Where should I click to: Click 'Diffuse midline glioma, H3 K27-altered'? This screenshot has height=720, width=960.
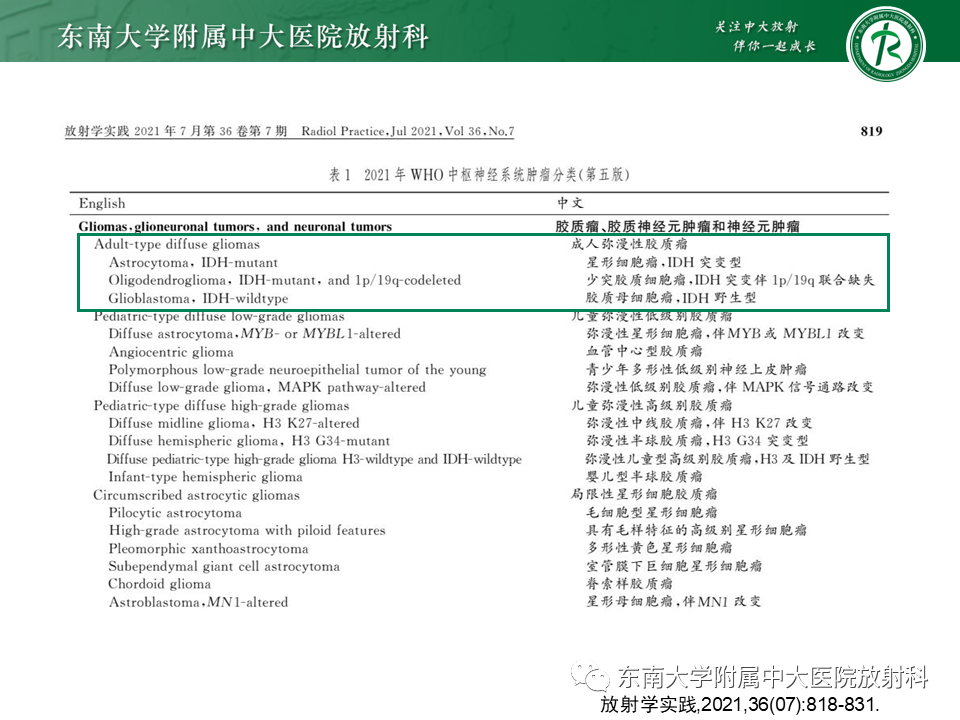click(x=234, y=423)
